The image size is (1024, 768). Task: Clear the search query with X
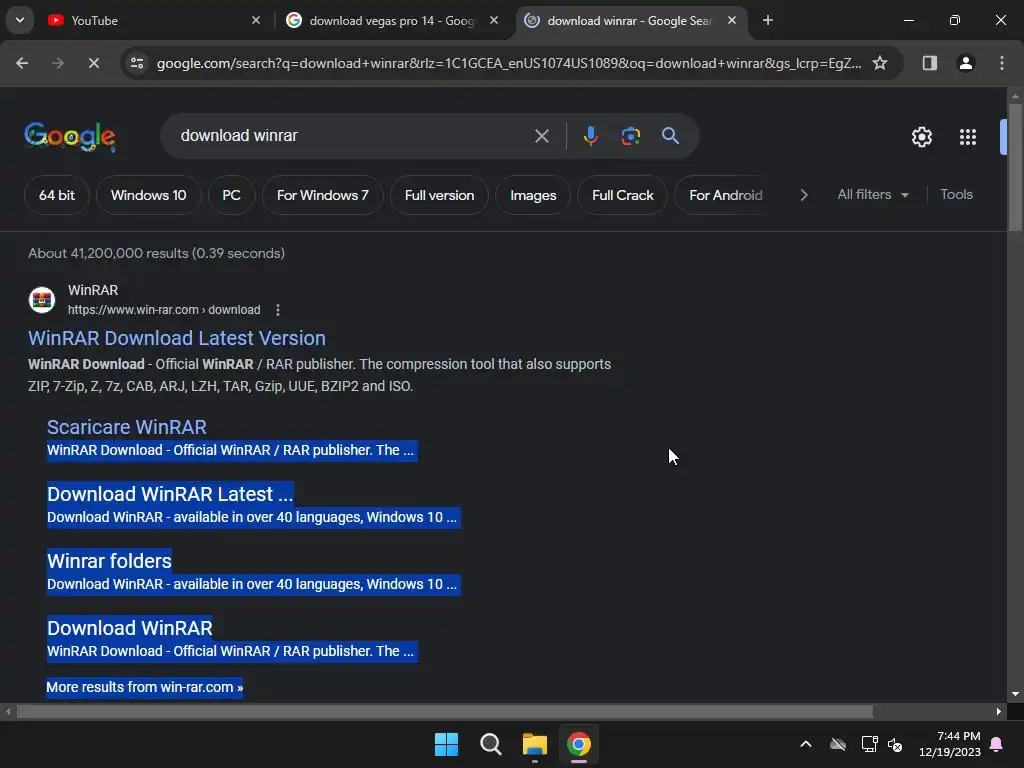pos(542,136)
